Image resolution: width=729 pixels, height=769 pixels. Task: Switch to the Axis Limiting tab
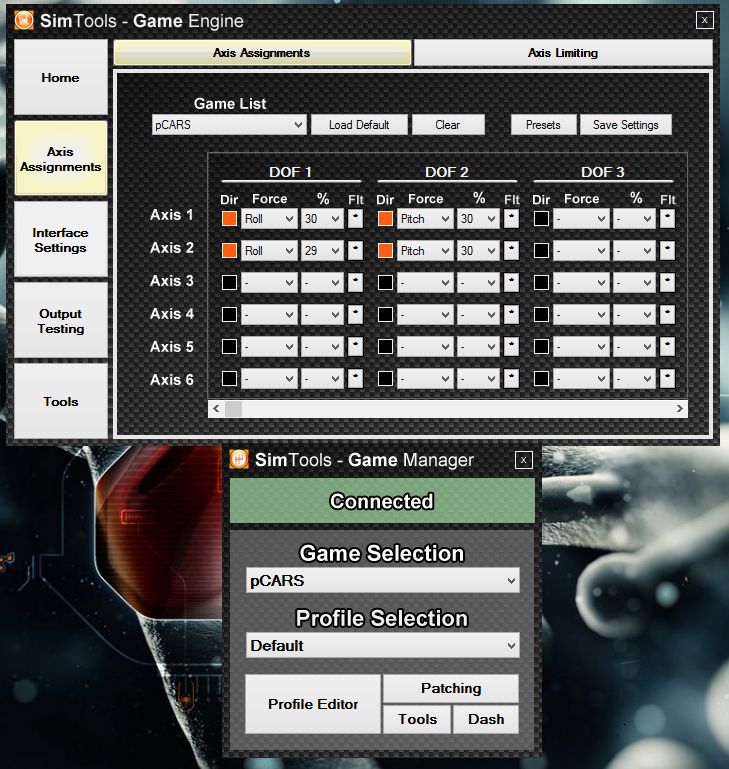[x=563, y=52]
